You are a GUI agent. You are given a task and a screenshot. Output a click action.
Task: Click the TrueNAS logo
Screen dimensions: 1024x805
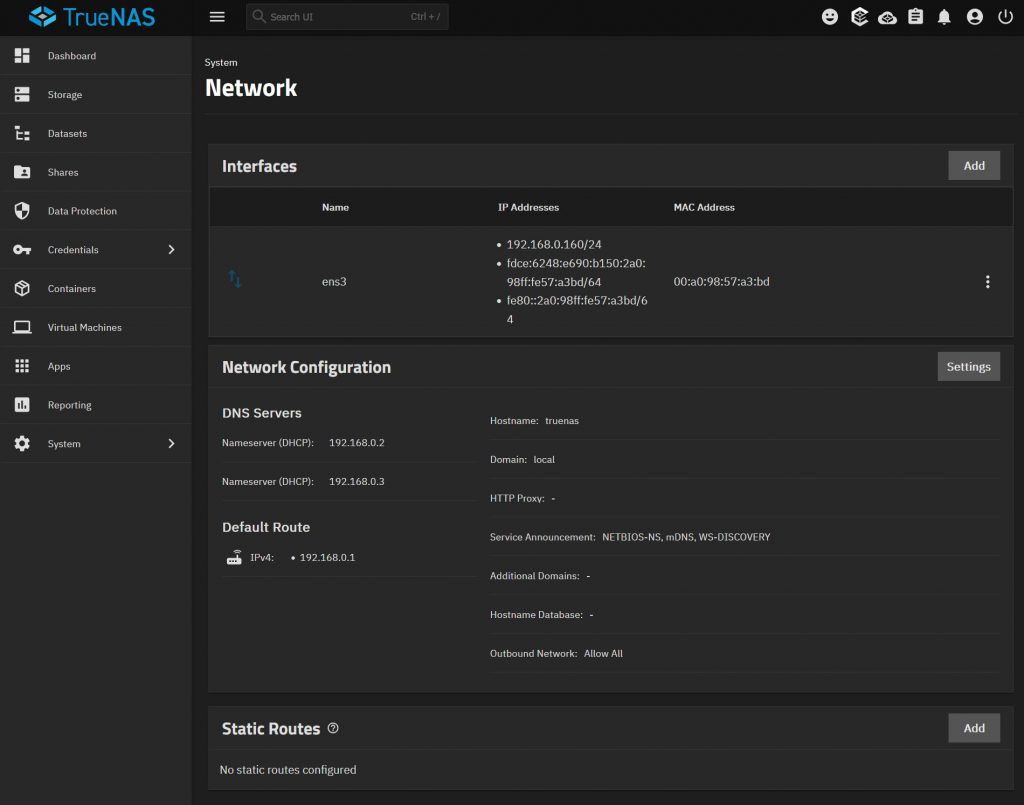pyautogui.click(x=92, y=17)
